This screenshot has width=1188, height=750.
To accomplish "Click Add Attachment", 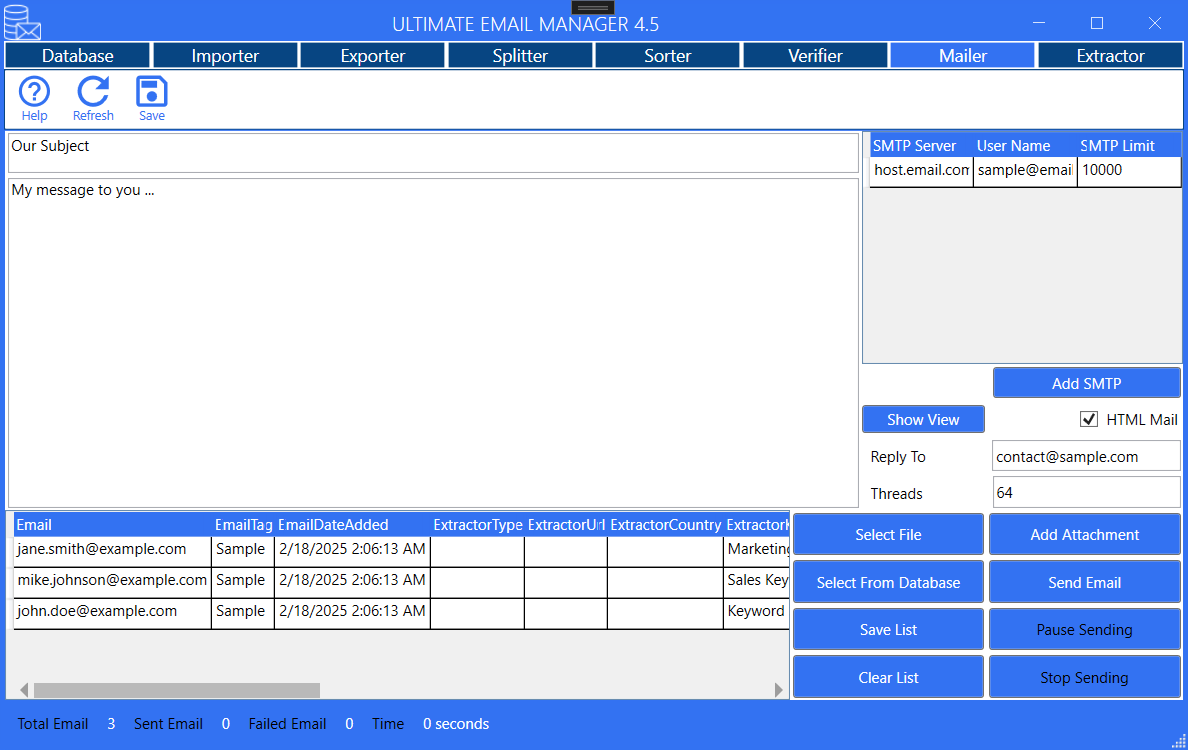I will [1084, 534].
